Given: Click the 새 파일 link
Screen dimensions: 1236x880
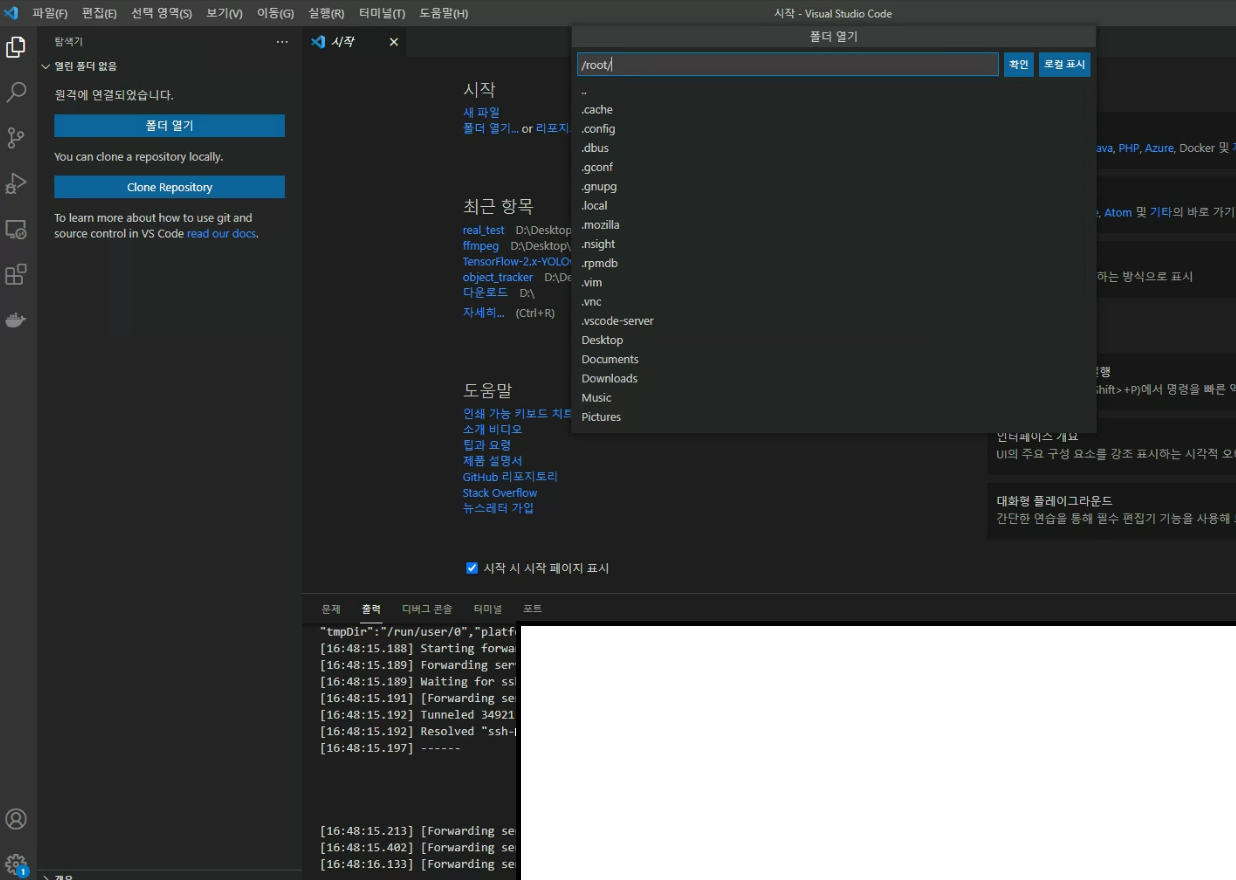Looking at the screenshot, I should tap(481, 113).
